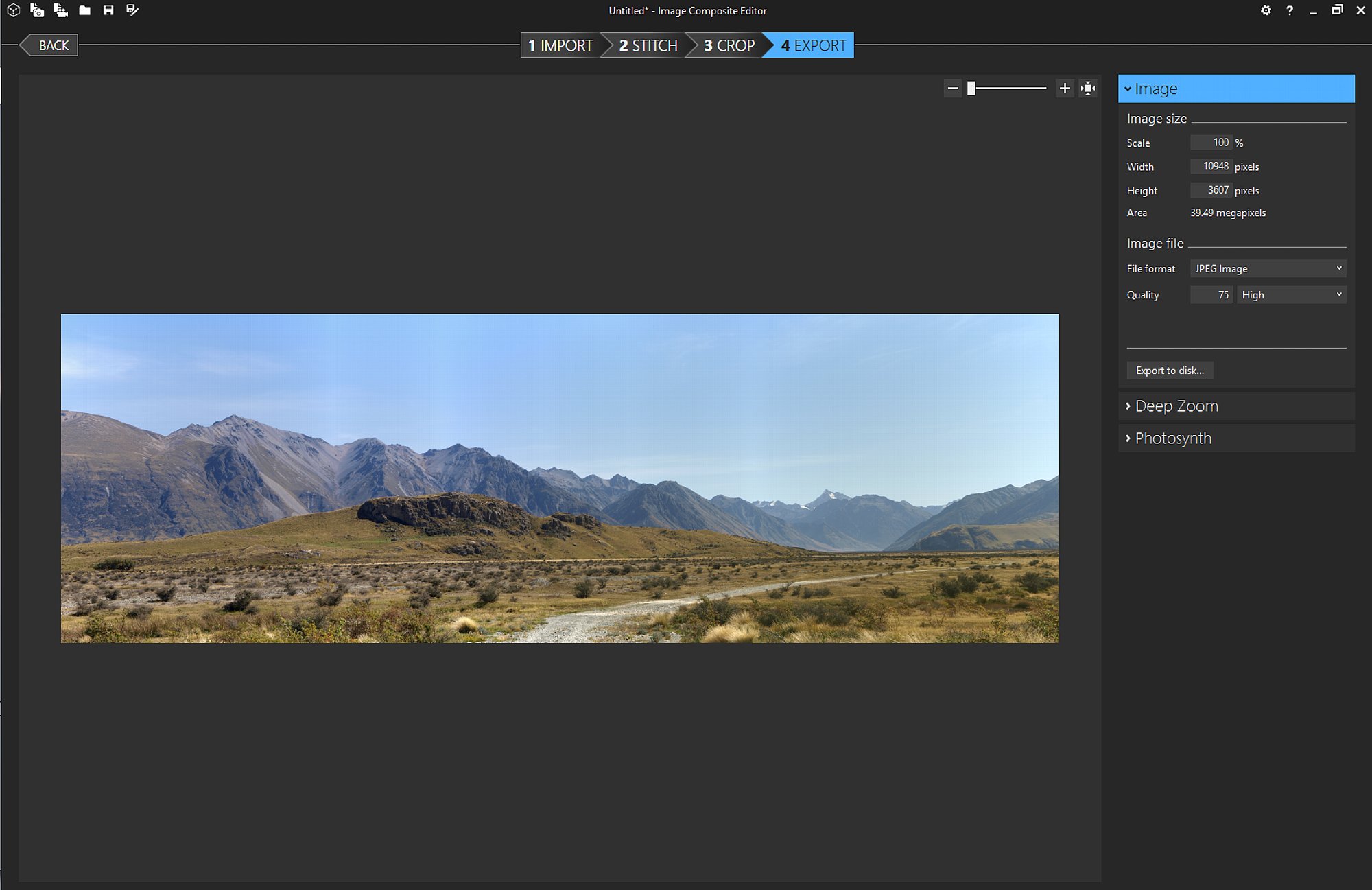Screen dimensions: 1372x890
Task: Collapse the Image section header
Action: click(x=1236, y=89)
